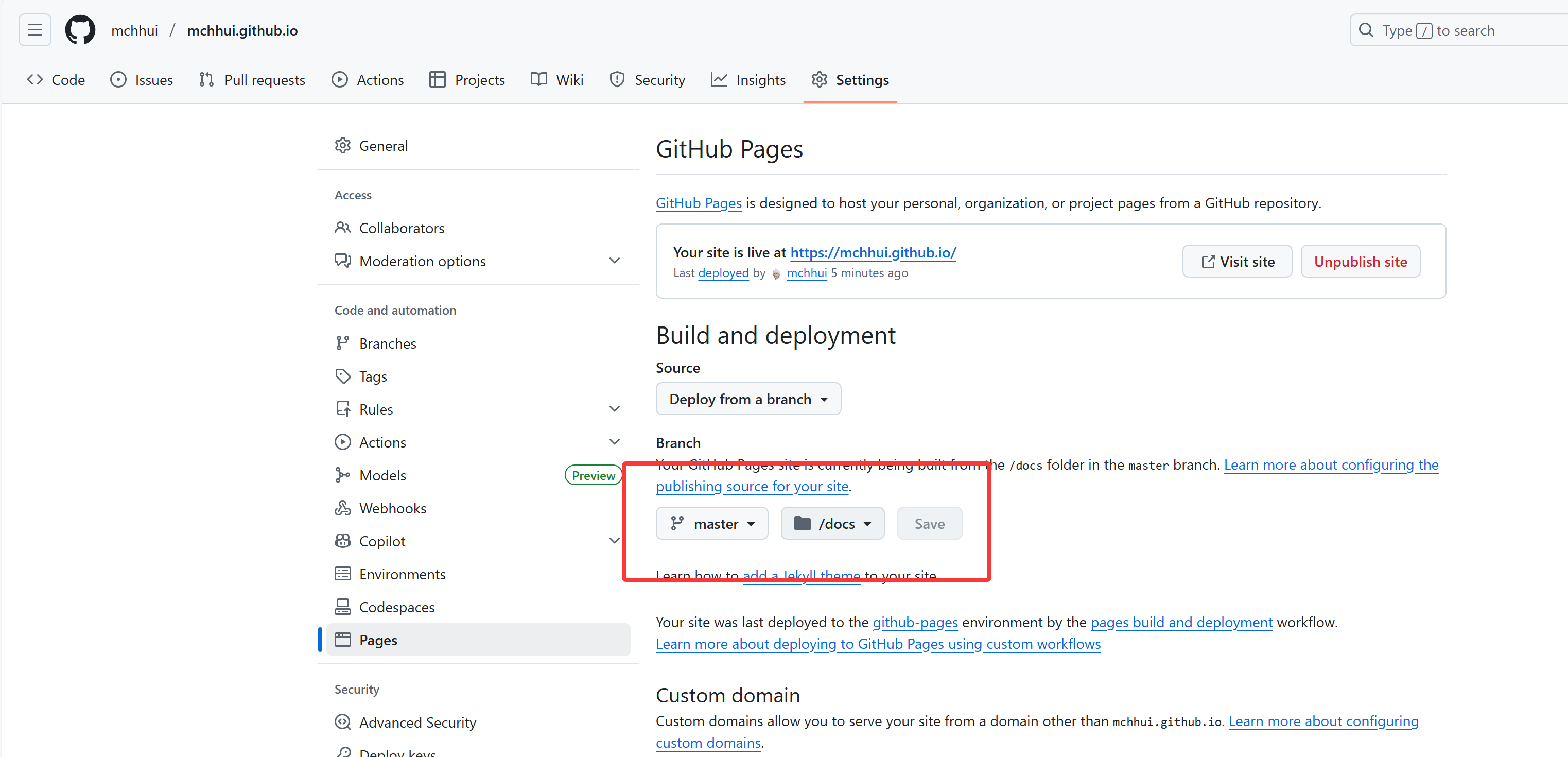Click the GitHub logo icon
This screenshot has width=1568, height=757.
tap(80, 30)
